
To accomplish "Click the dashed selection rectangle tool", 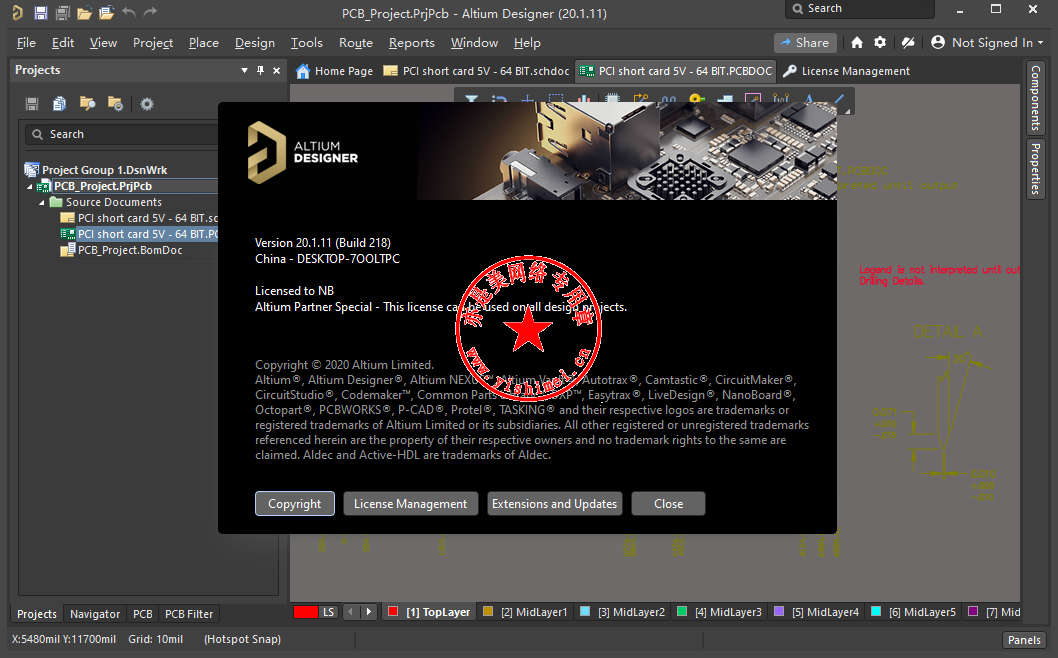I will [555, 99].
